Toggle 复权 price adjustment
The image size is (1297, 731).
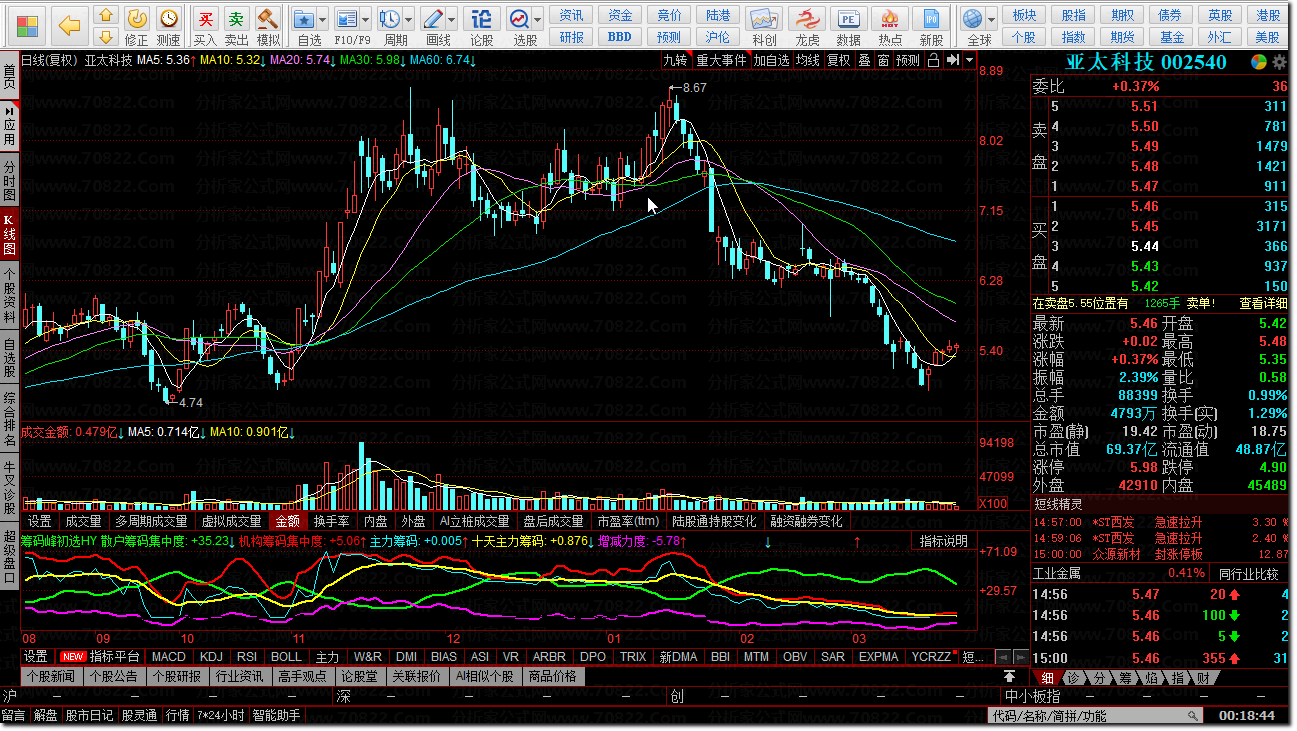[838, 60]
